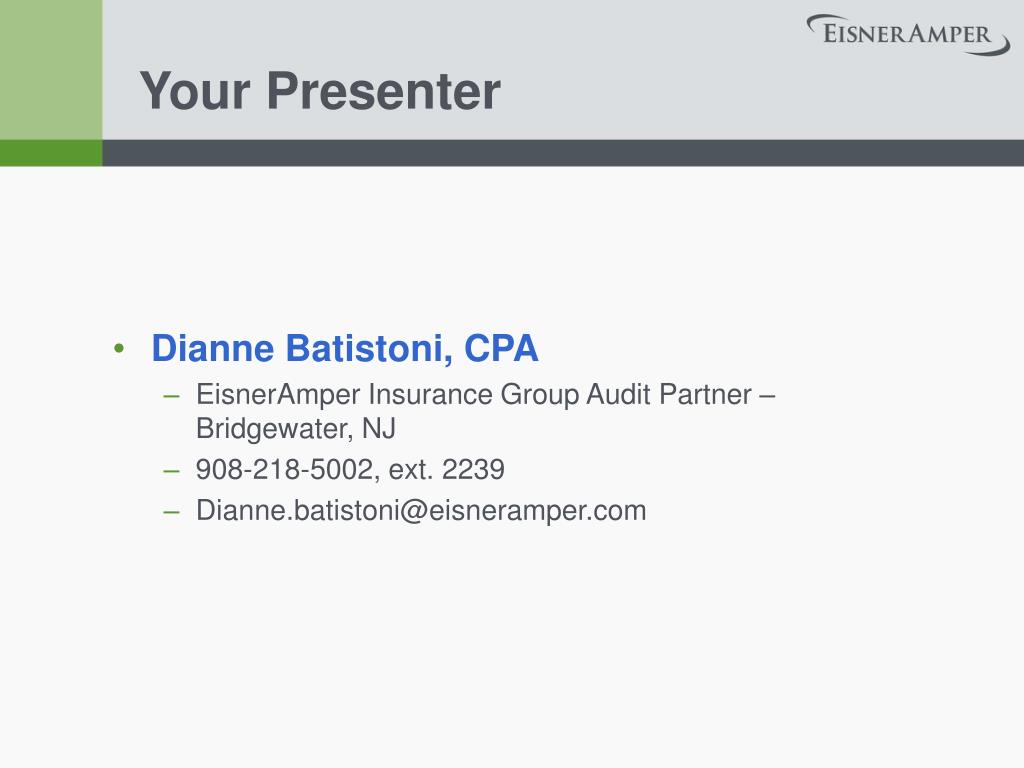
Task: Click the dash before the email address
Action: (x=171, y=511)
